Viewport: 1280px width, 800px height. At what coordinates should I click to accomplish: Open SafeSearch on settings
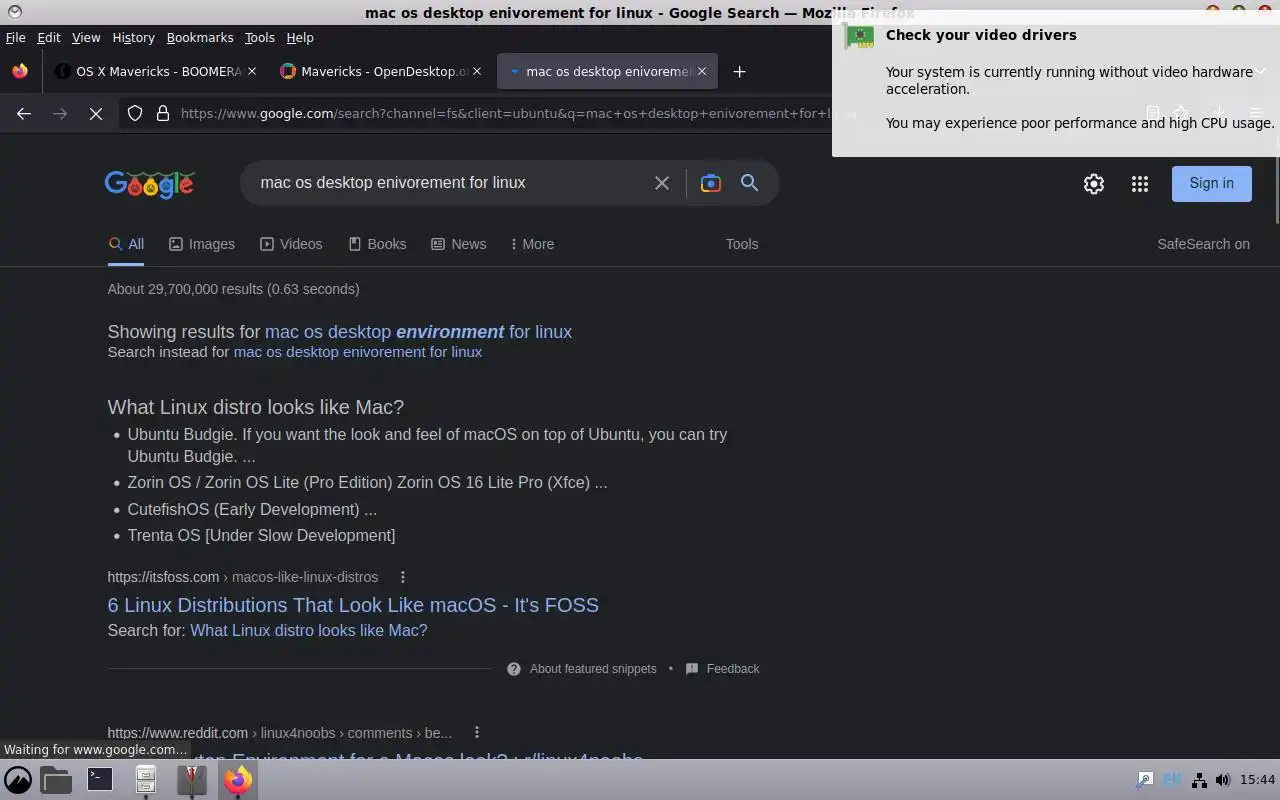click(x=1204, y=244)
